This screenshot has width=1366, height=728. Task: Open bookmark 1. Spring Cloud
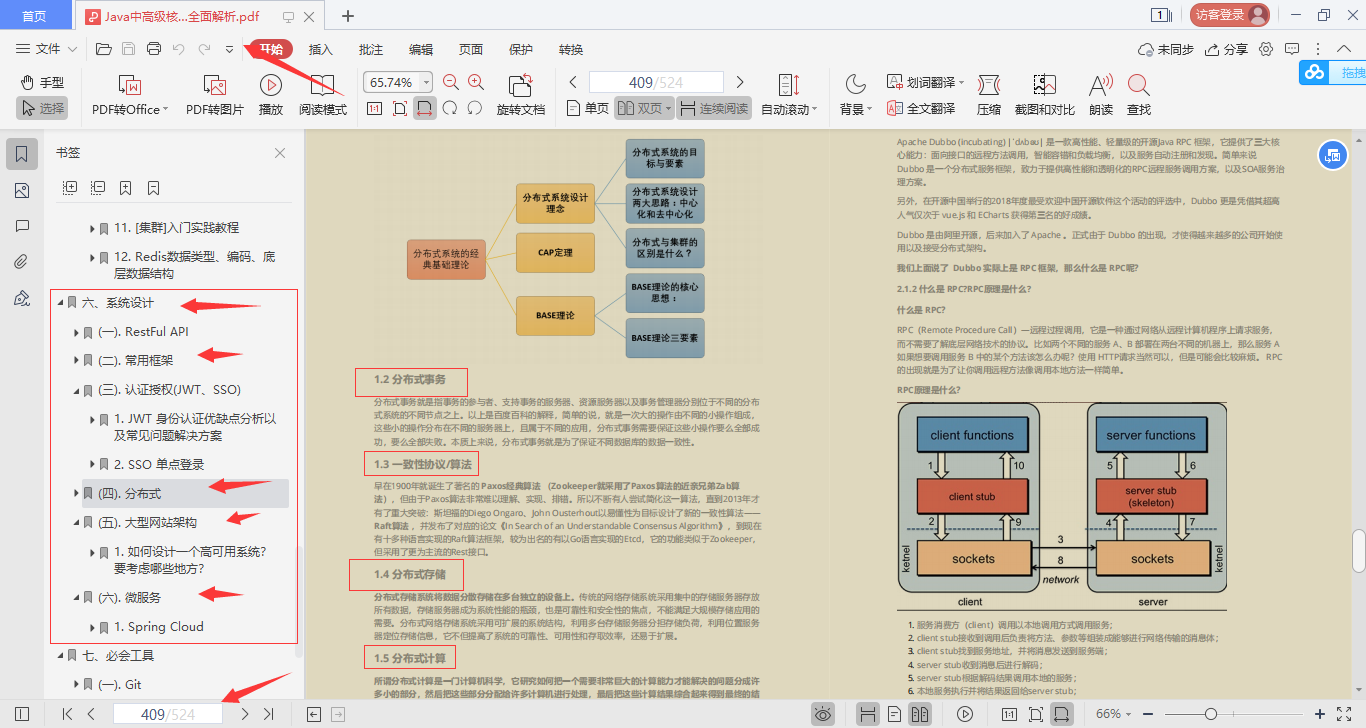click(159, 627)
